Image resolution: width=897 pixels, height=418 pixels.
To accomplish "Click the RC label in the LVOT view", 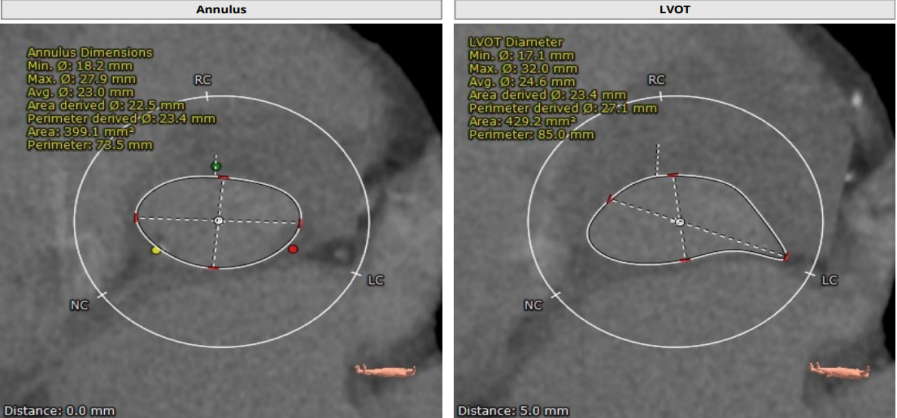I will (656, 79).
